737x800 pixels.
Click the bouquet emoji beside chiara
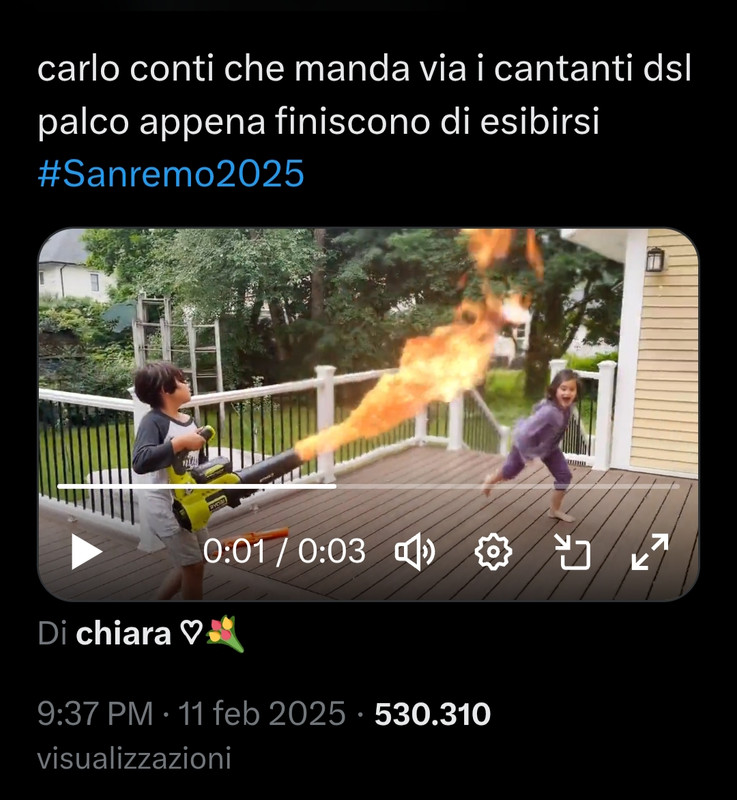tap(225, 634)
